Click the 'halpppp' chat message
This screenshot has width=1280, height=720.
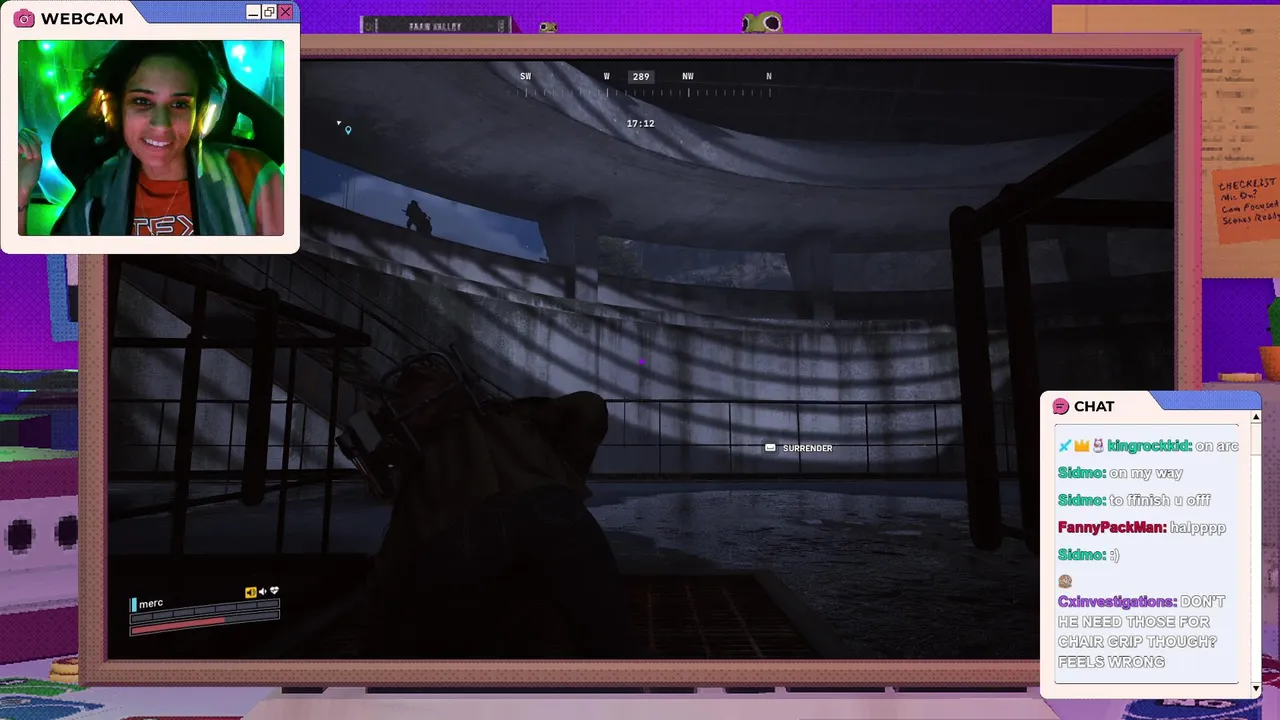1198,527
